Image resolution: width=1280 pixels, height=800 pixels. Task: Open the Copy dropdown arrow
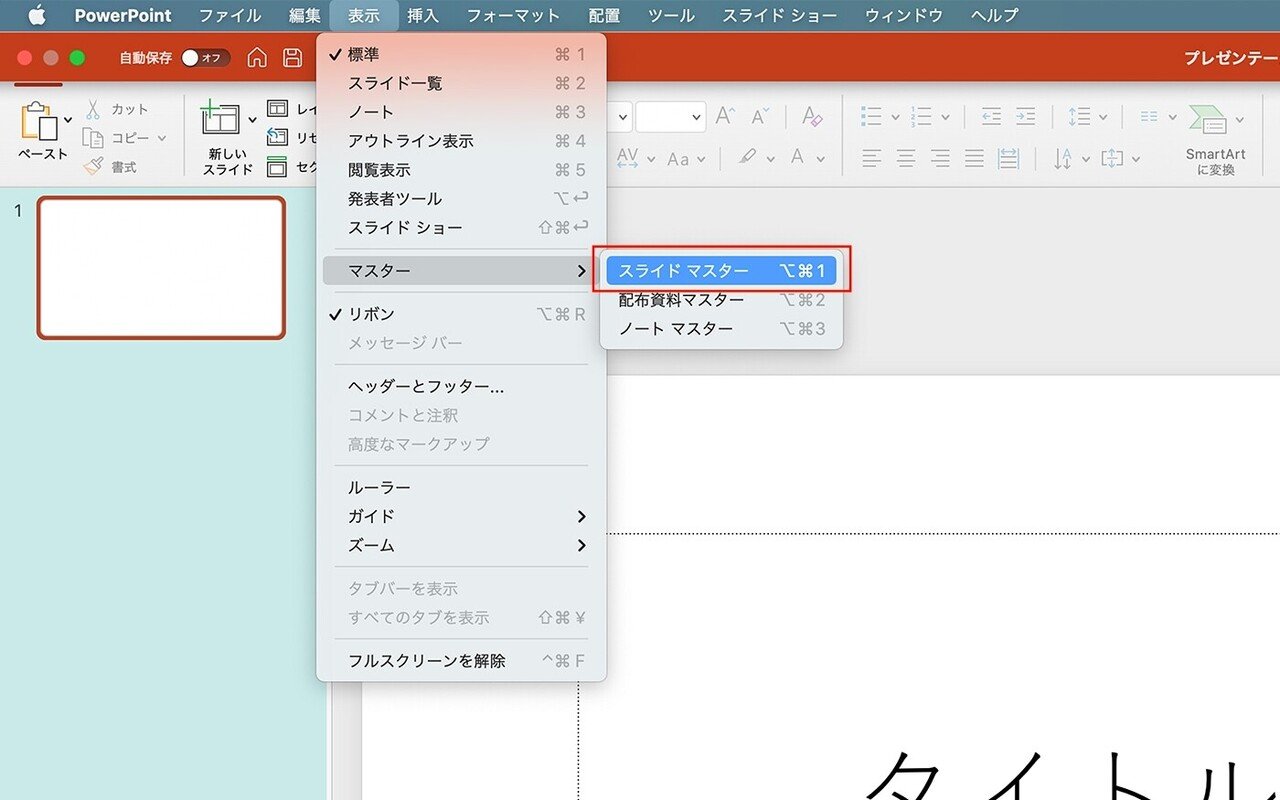(162, 138)
